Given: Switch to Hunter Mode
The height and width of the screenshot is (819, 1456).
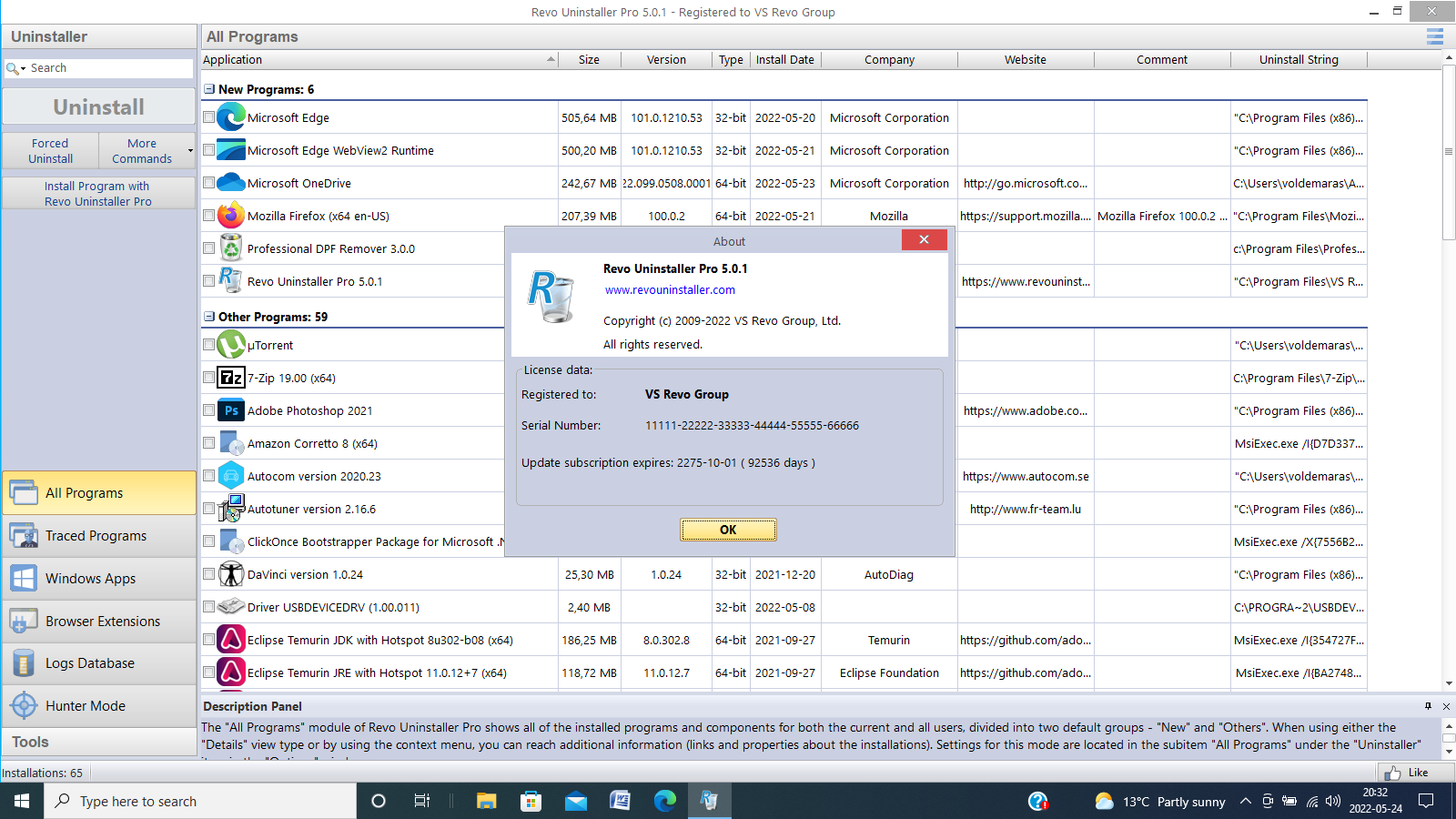Looking at the screenshot, I should pyautogui.click(x=99, y=706).
